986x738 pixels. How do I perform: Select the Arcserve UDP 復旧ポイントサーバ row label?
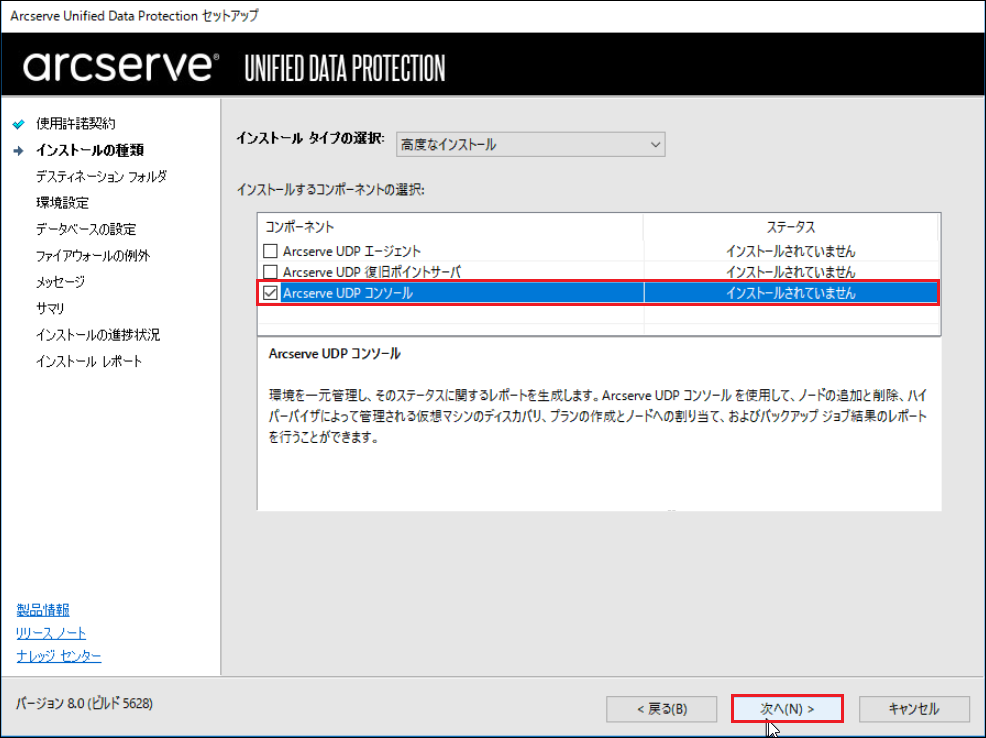click(372, 272)
